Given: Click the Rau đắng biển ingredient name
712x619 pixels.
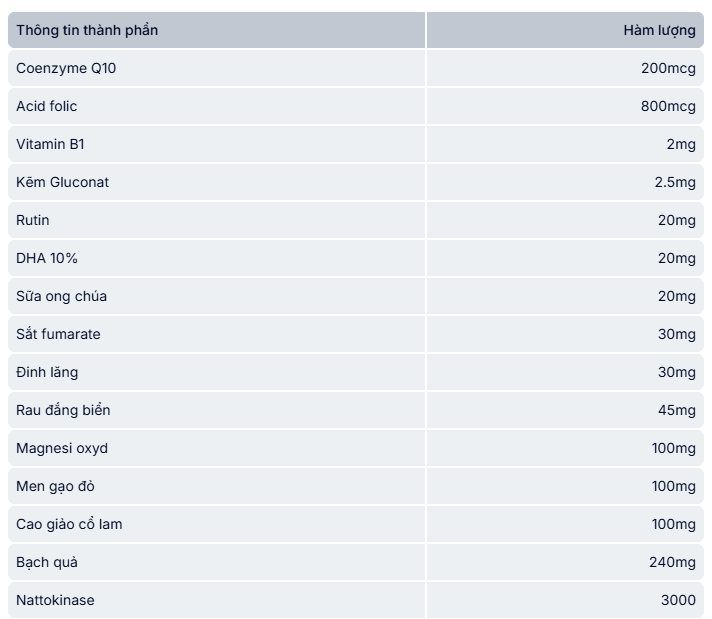Looking at the screenshot, I should point(63,410).
